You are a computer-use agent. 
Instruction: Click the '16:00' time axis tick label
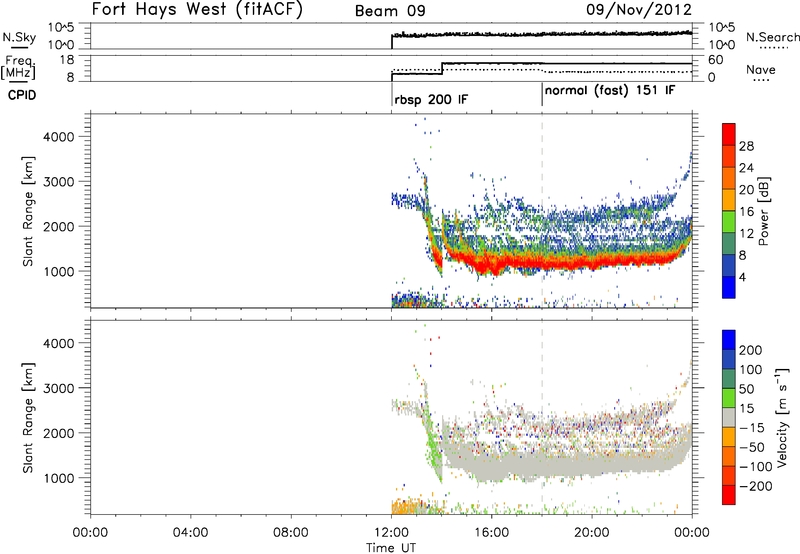[492, 533]
